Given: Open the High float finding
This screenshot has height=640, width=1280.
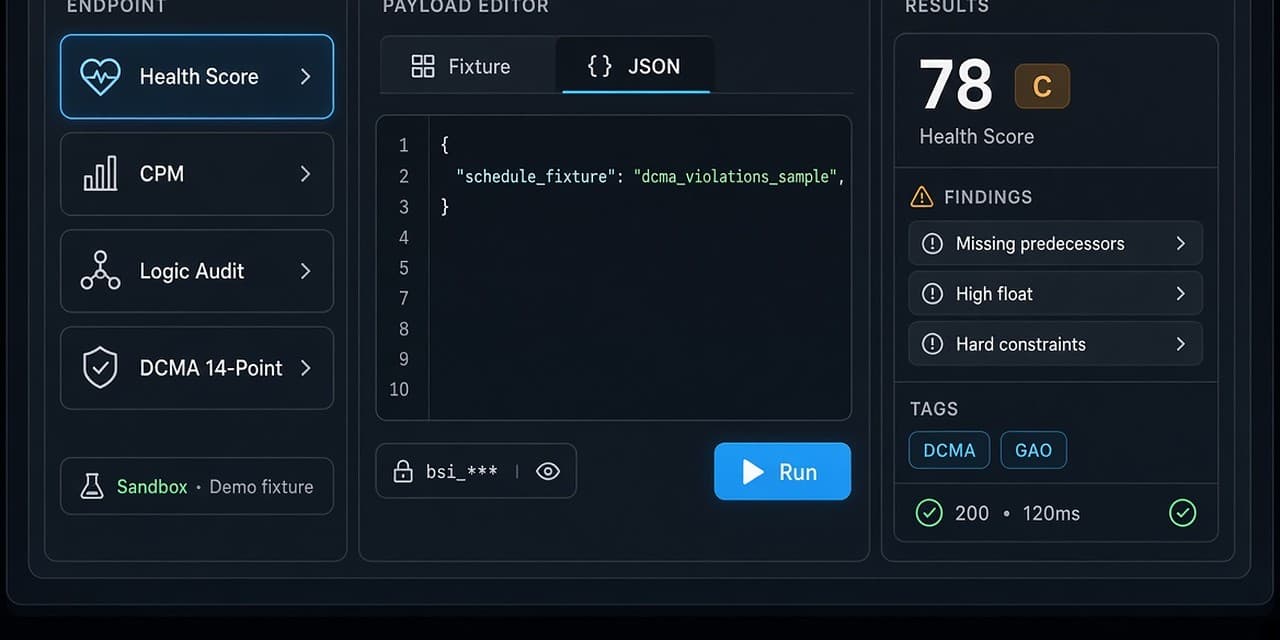Looking at the screenshot, I should point(1055,294).
